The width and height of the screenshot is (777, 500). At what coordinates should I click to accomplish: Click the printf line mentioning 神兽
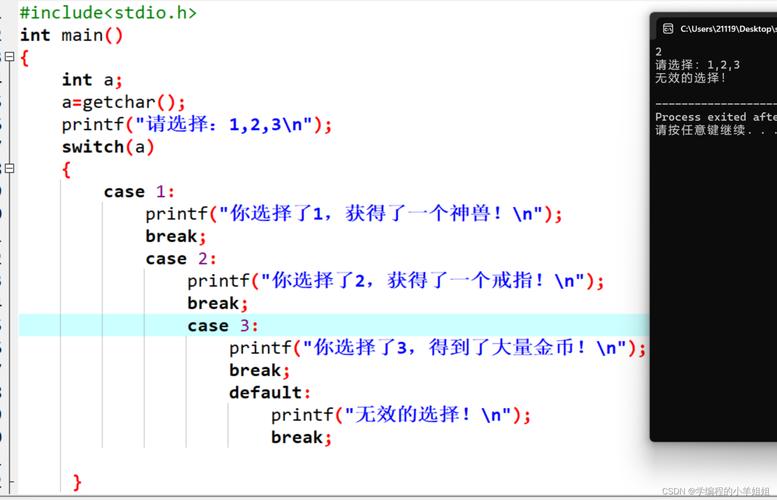tap(354, 214)
